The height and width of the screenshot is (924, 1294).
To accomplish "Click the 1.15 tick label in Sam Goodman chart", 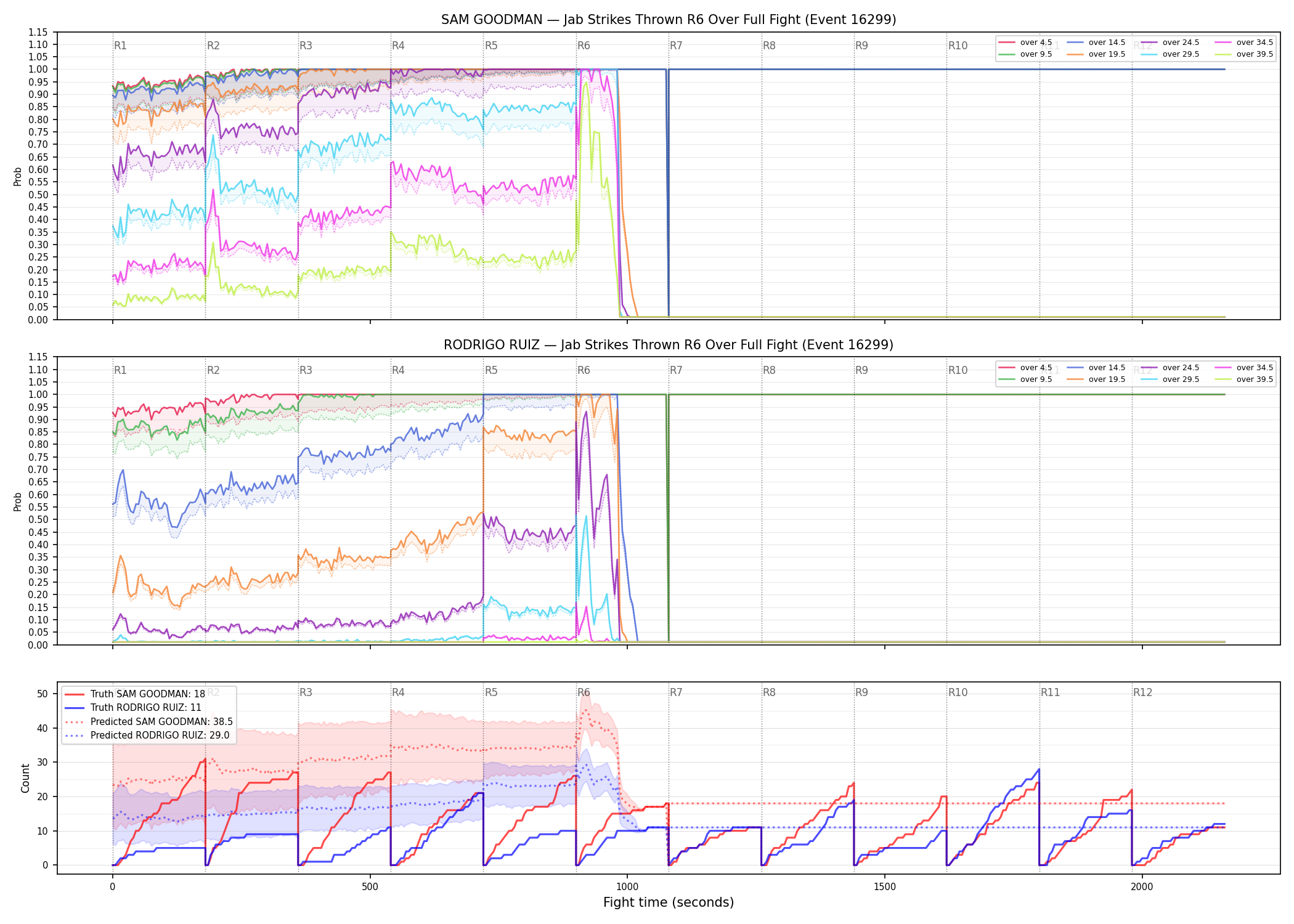I will (38, 32).
